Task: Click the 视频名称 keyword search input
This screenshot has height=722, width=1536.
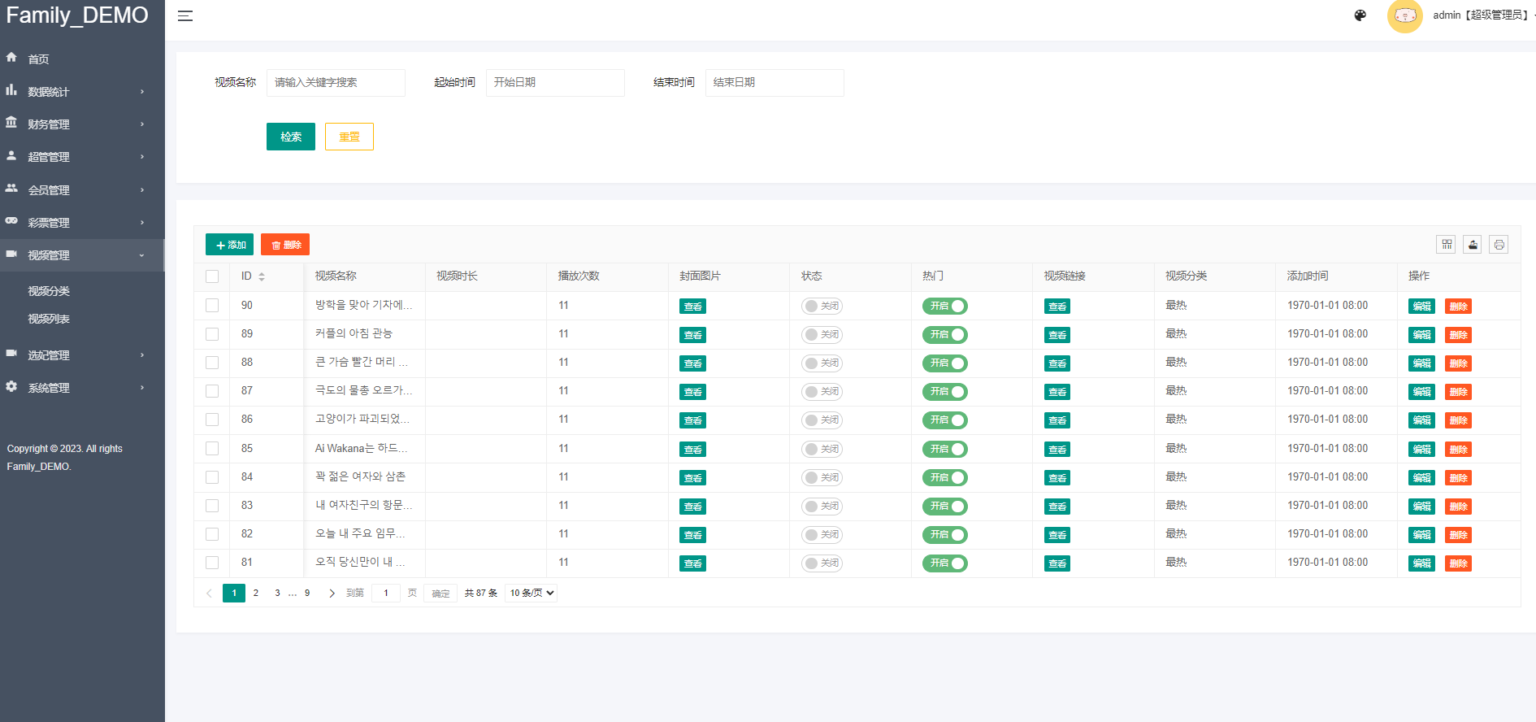Action: click(x=335, y=83)
